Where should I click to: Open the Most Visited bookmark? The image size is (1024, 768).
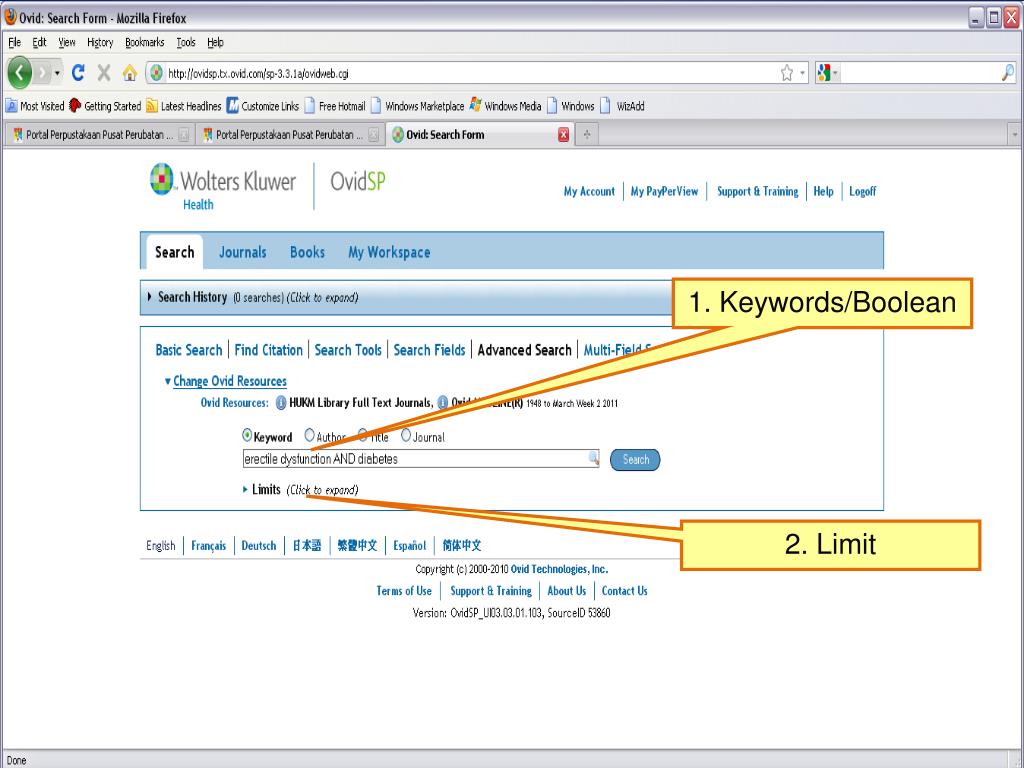[x=35, y=106]
